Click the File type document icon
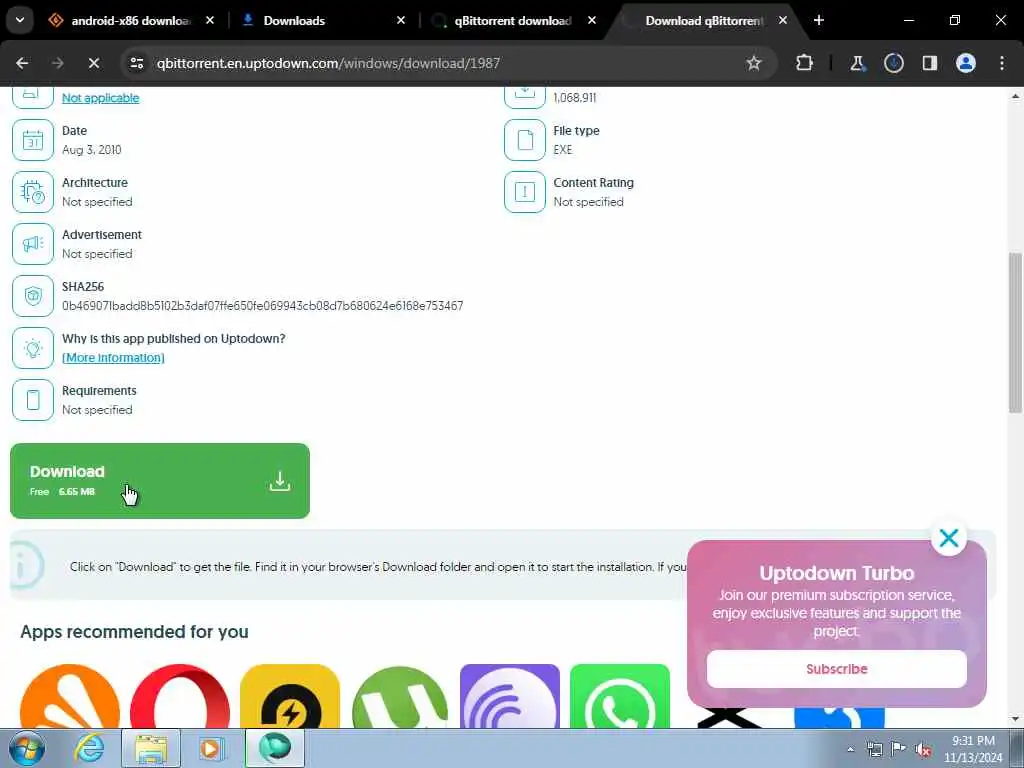Screen dimensions: 1024x768 click(x=524, y=140)
